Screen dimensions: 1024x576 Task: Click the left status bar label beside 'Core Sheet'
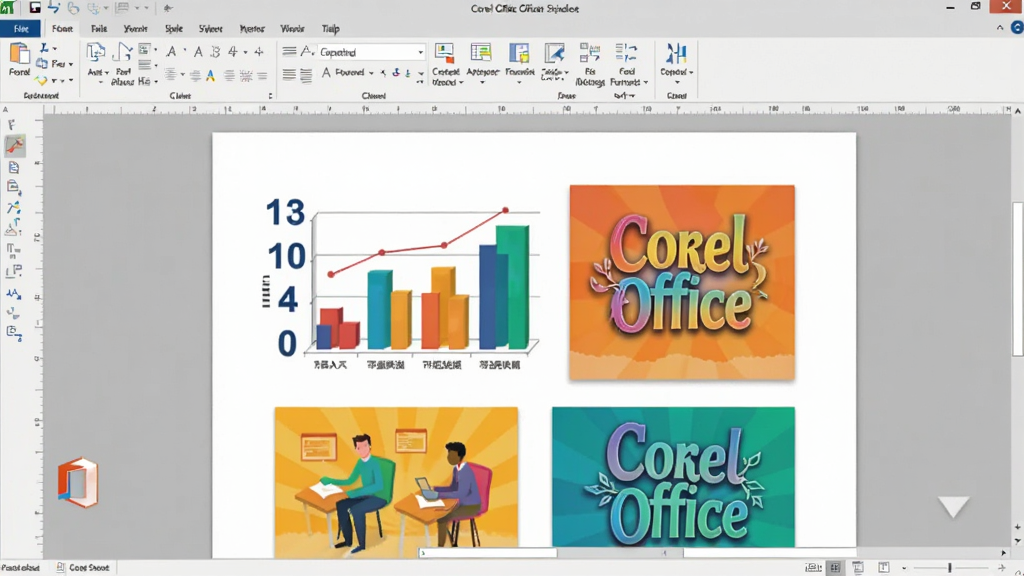[x=20, y=568]
